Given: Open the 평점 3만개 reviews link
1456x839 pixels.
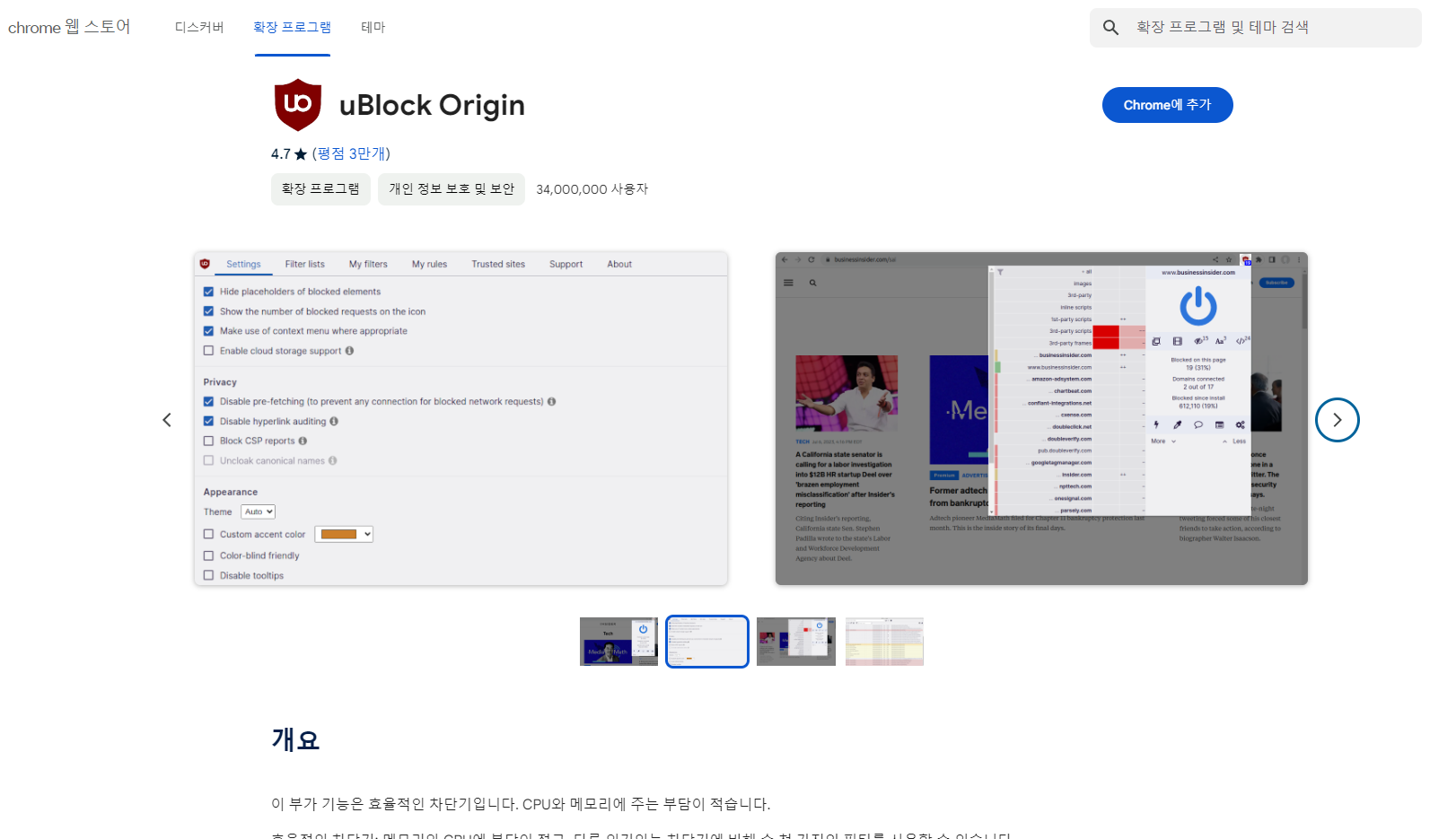Looking at the screenshot, I should click(351, 153).
